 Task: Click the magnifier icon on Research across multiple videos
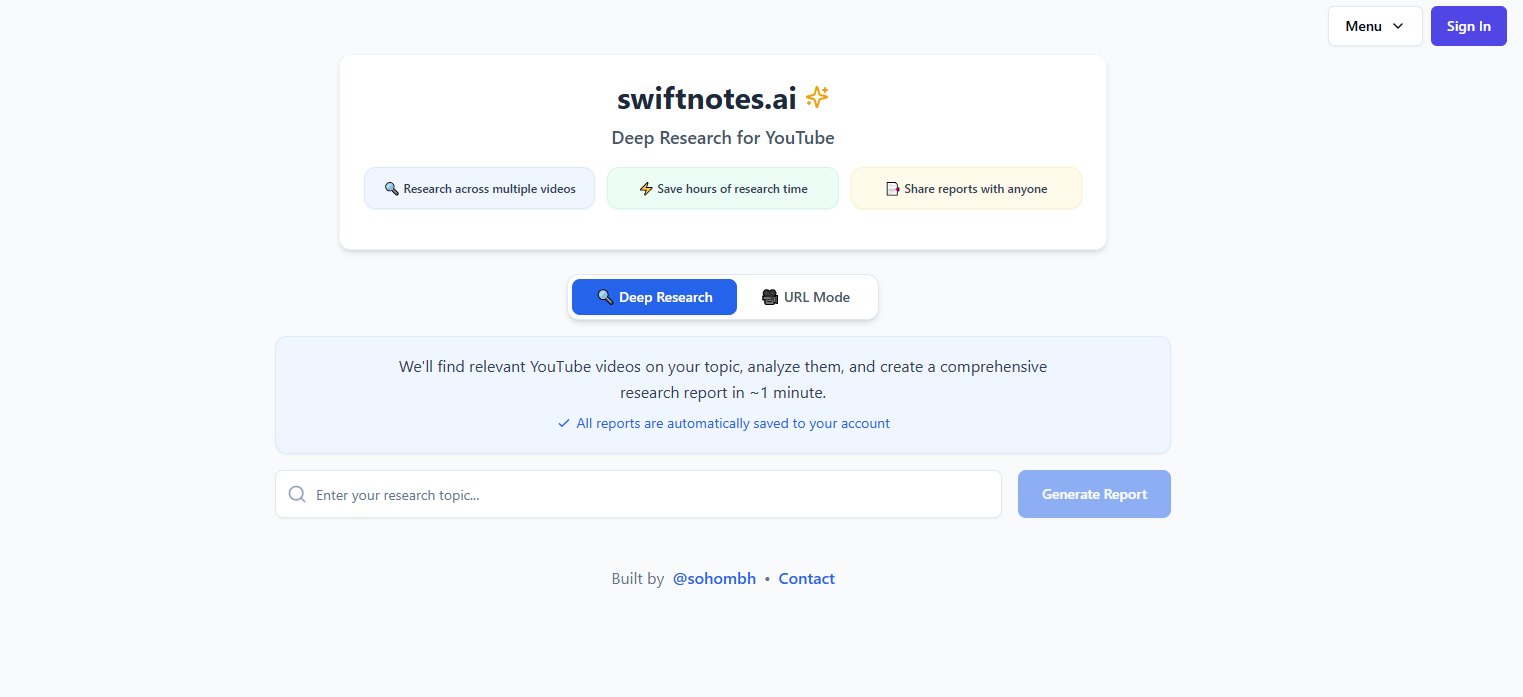391,189
